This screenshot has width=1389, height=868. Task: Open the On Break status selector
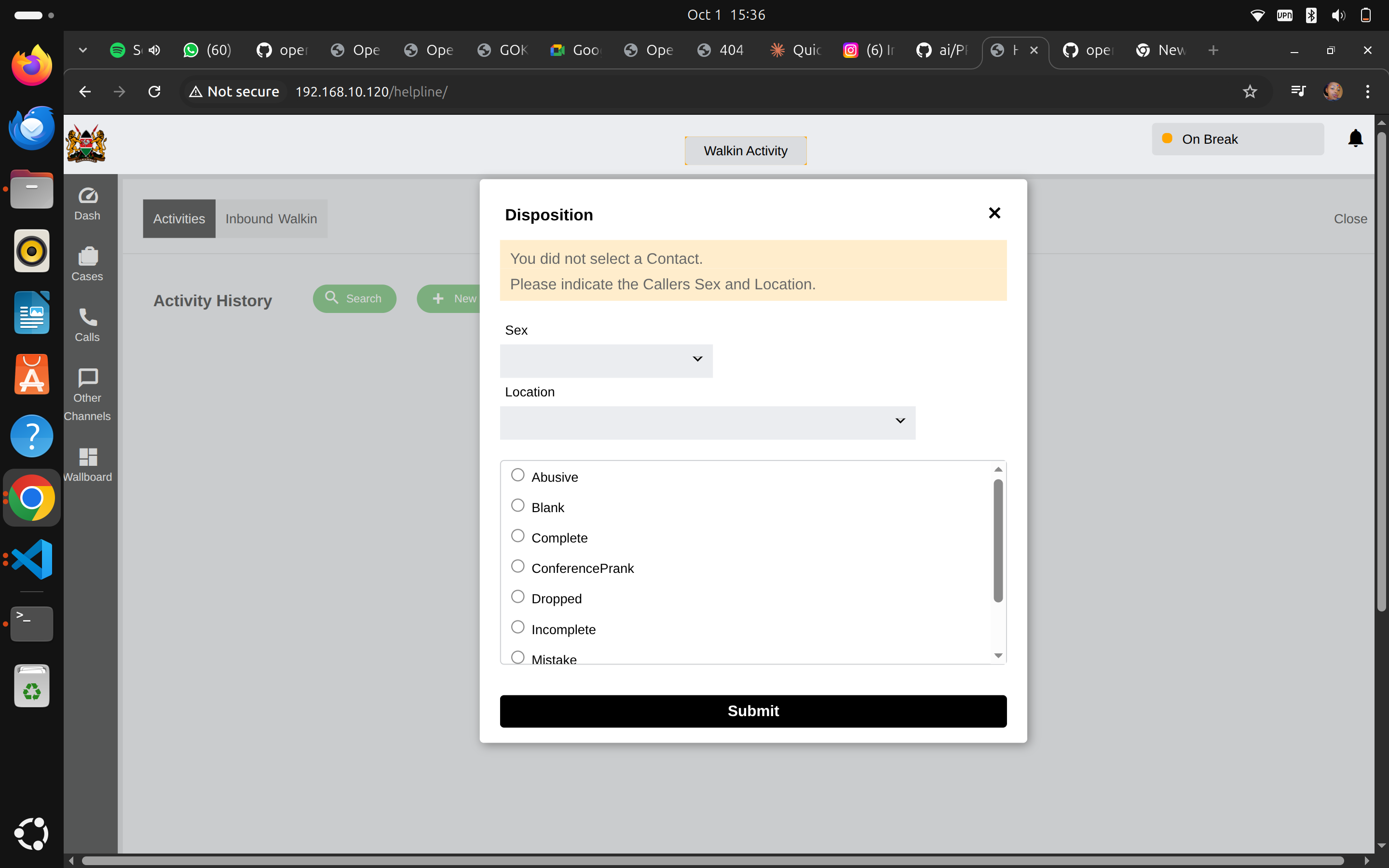pyautogui.click(x=1238, y=139)
